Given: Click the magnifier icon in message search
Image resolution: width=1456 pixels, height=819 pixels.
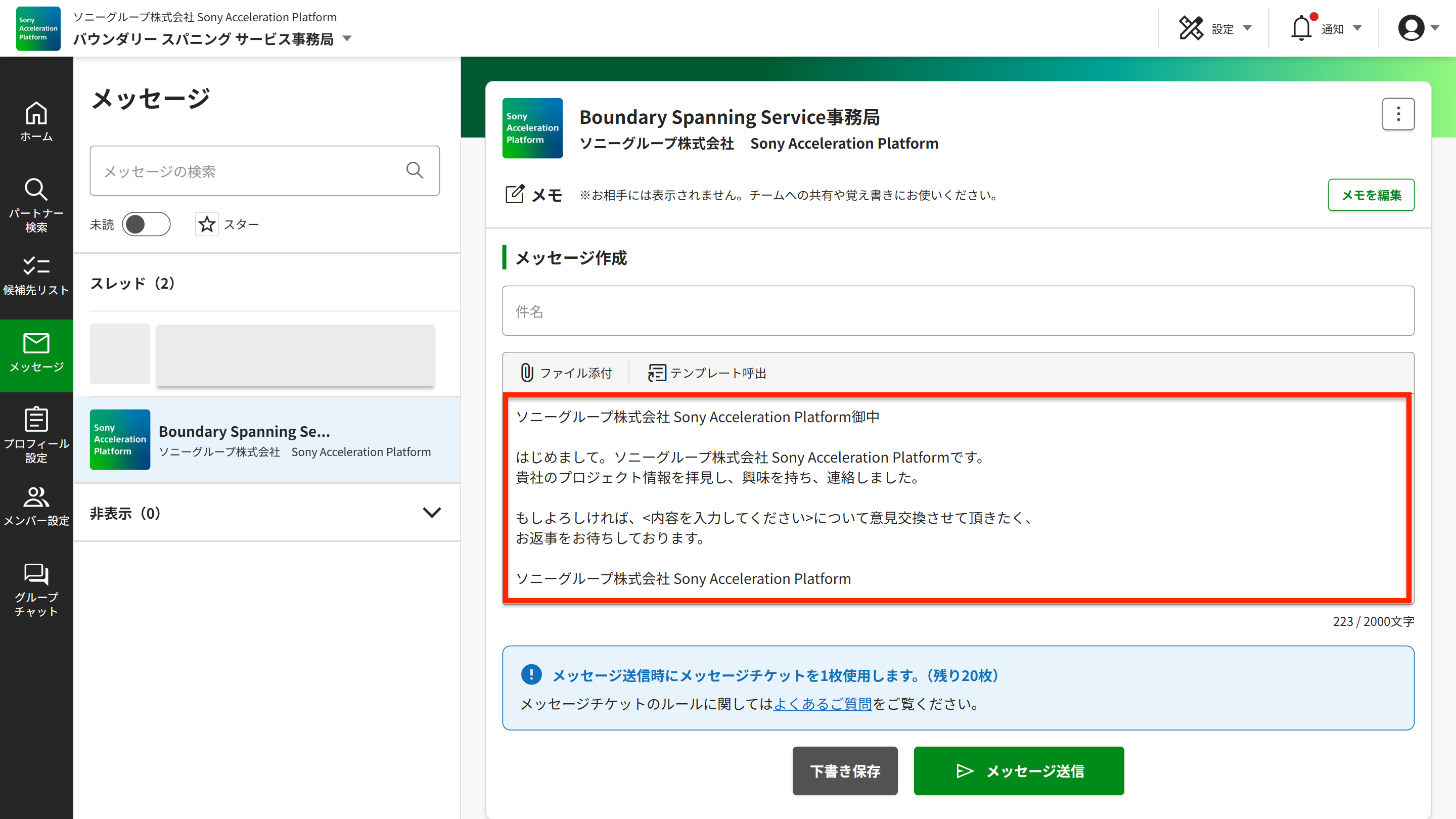Looking at the screenshot, I should 415,171.
